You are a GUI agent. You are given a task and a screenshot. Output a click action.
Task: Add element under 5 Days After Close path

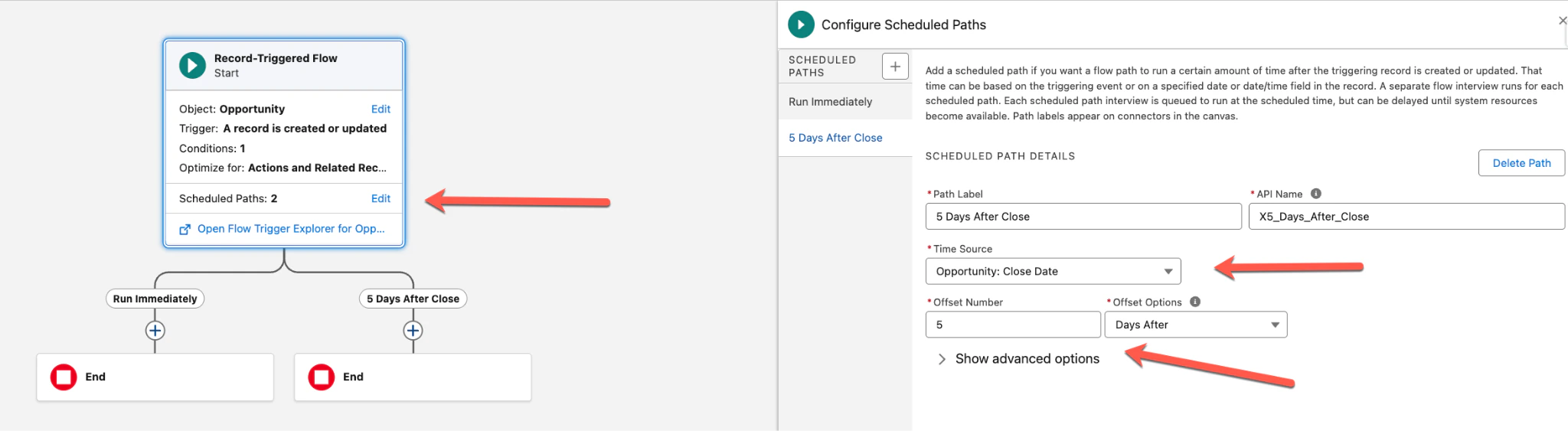(413, 331)
